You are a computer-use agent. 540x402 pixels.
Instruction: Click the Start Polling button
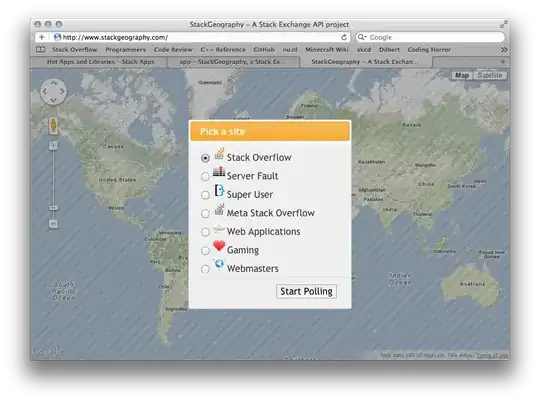306,291
